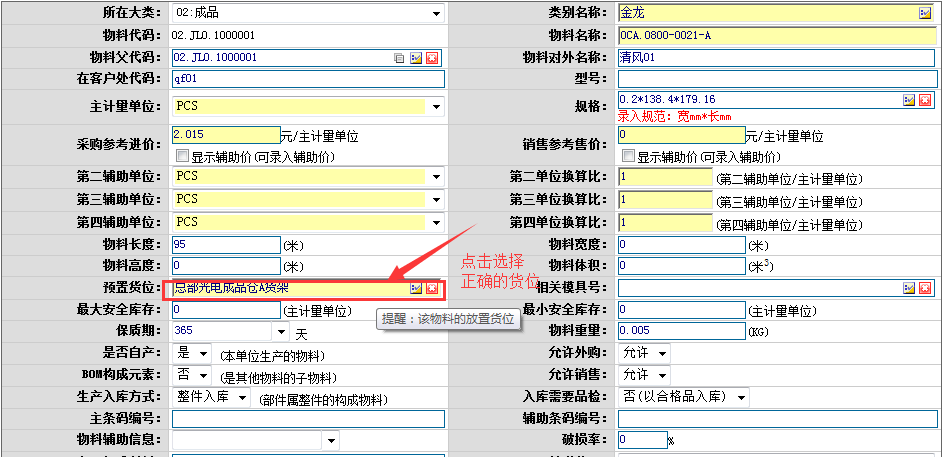The image size is (943, 457).
Task: Click the 销售参考售价 input field
Action: pos(682,135)
